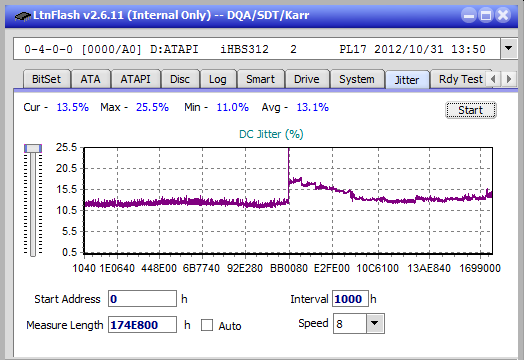Screen dimensions: 524x360
Task: Open the Disc tab
Action: 180,79
